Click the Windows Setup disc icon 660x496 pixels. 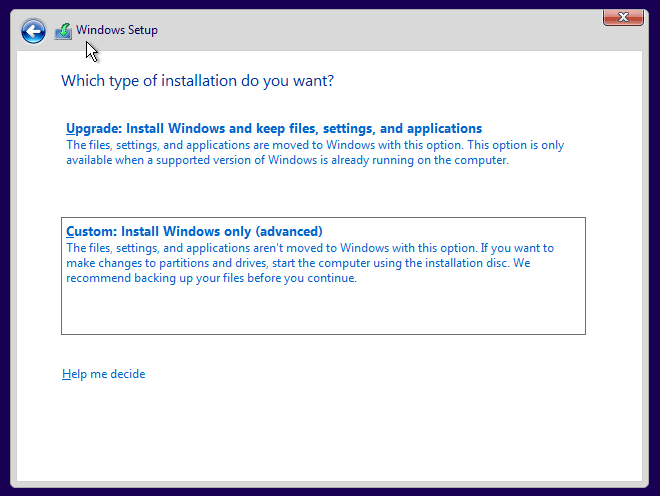[x=63, y=31]
